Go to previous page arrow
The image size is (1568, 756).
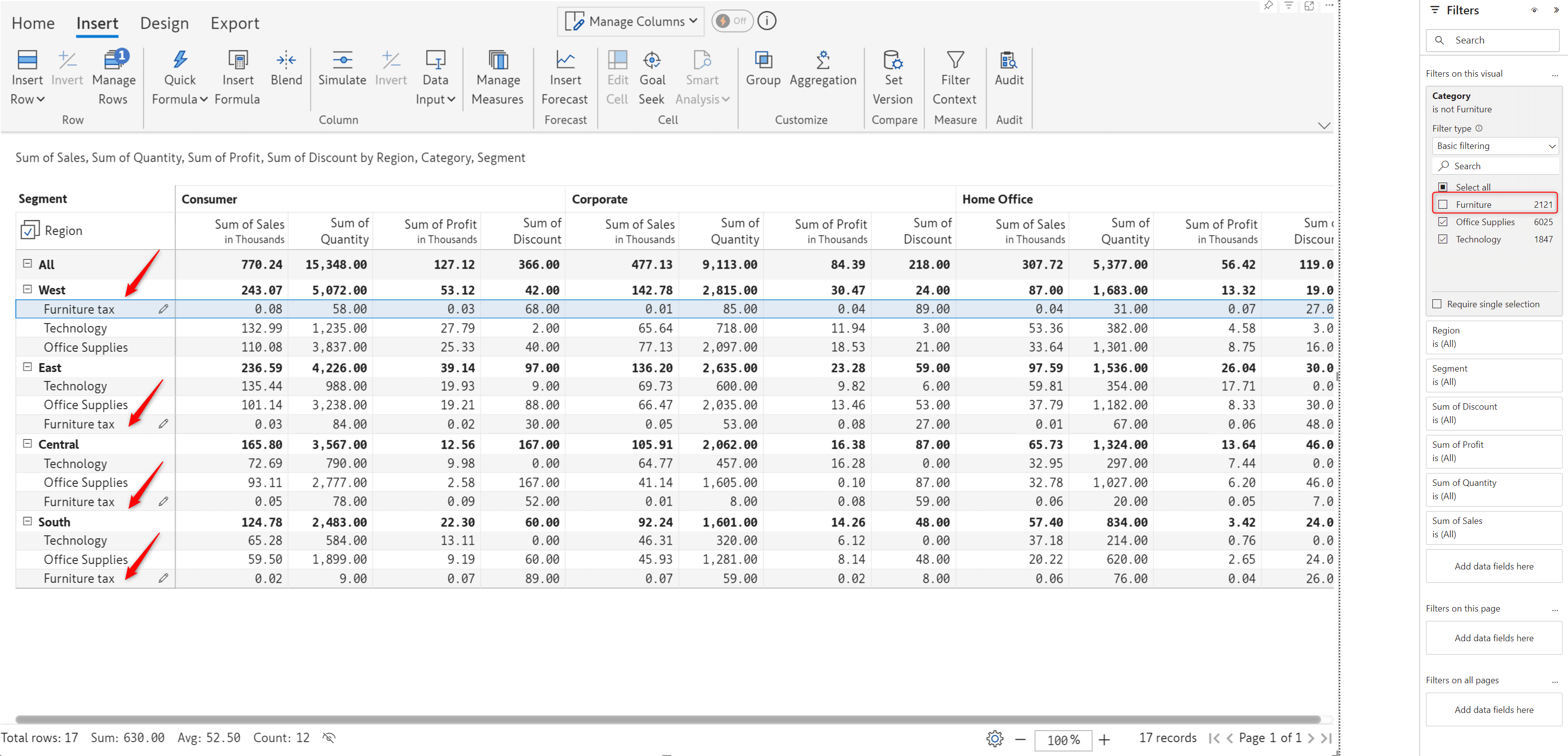[x=1229, y=738]
